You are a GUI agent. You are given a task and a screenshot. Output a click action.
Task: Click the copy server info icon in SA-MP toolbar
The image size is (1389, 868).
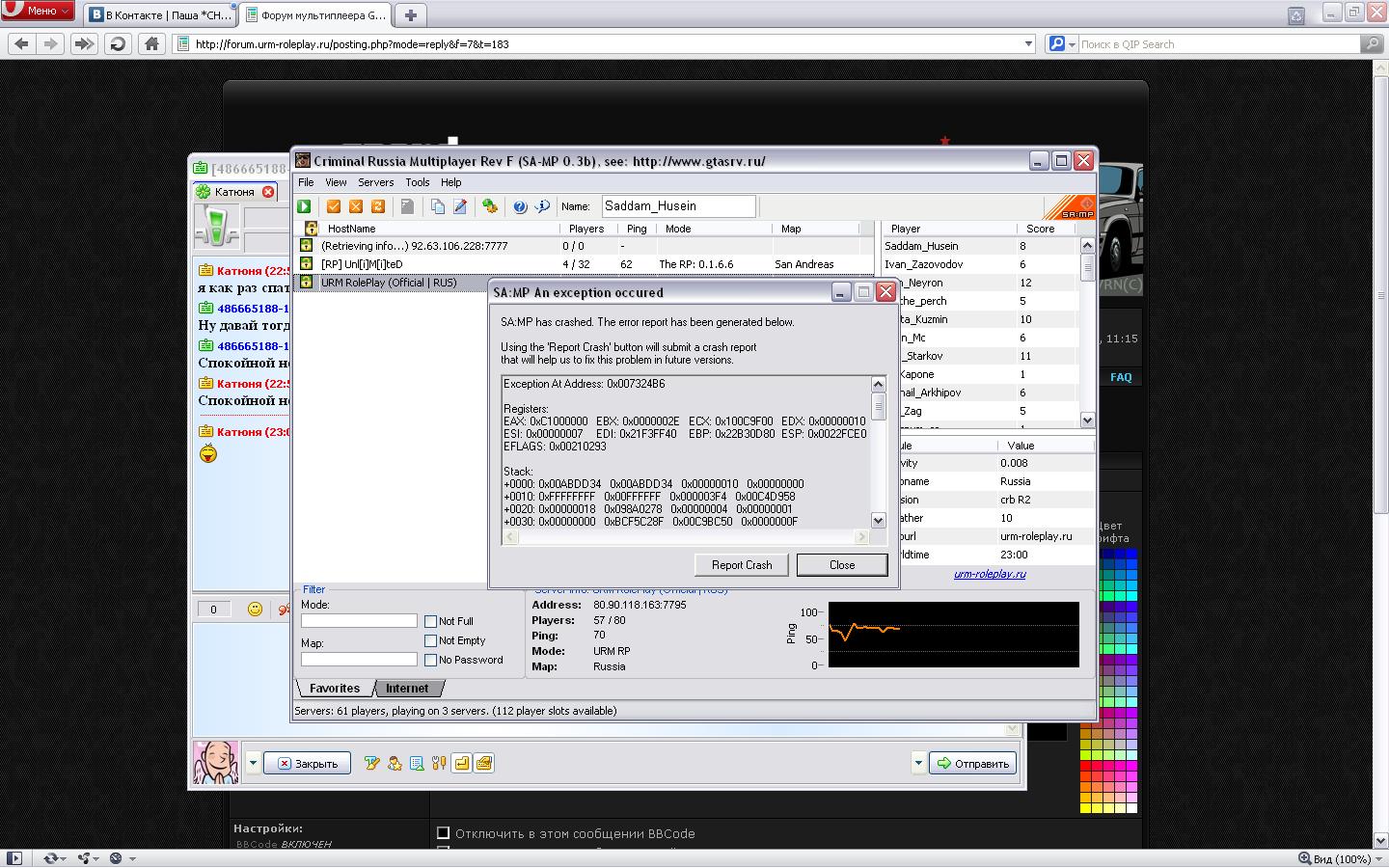tap(438, 206)
